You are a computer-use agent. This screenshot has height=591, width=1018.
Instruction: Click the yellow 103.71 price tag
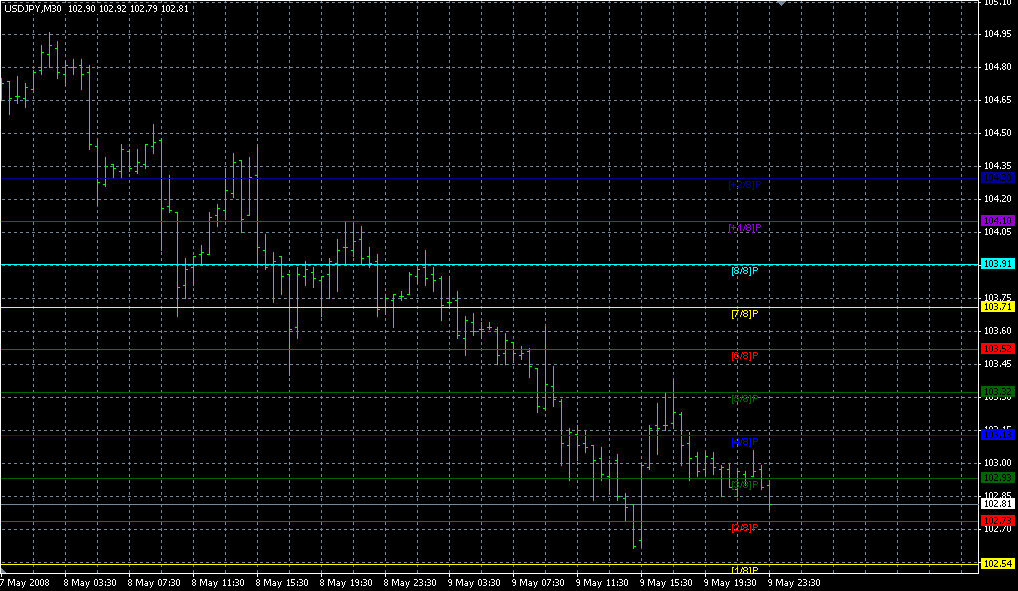[998, 307]
